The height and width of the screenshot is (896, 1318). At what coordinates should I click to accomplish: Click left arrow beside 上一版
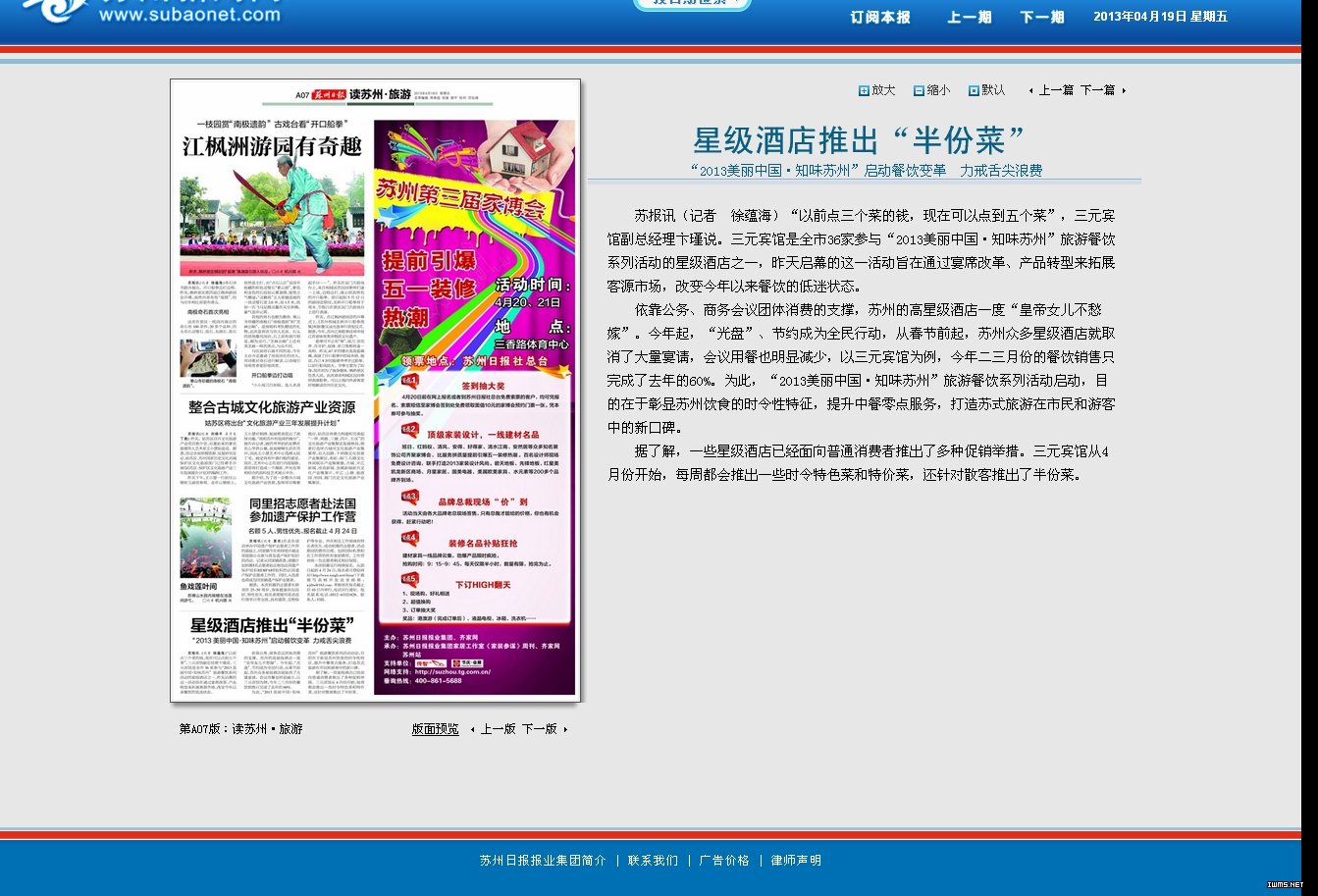(x=472, y=729)
